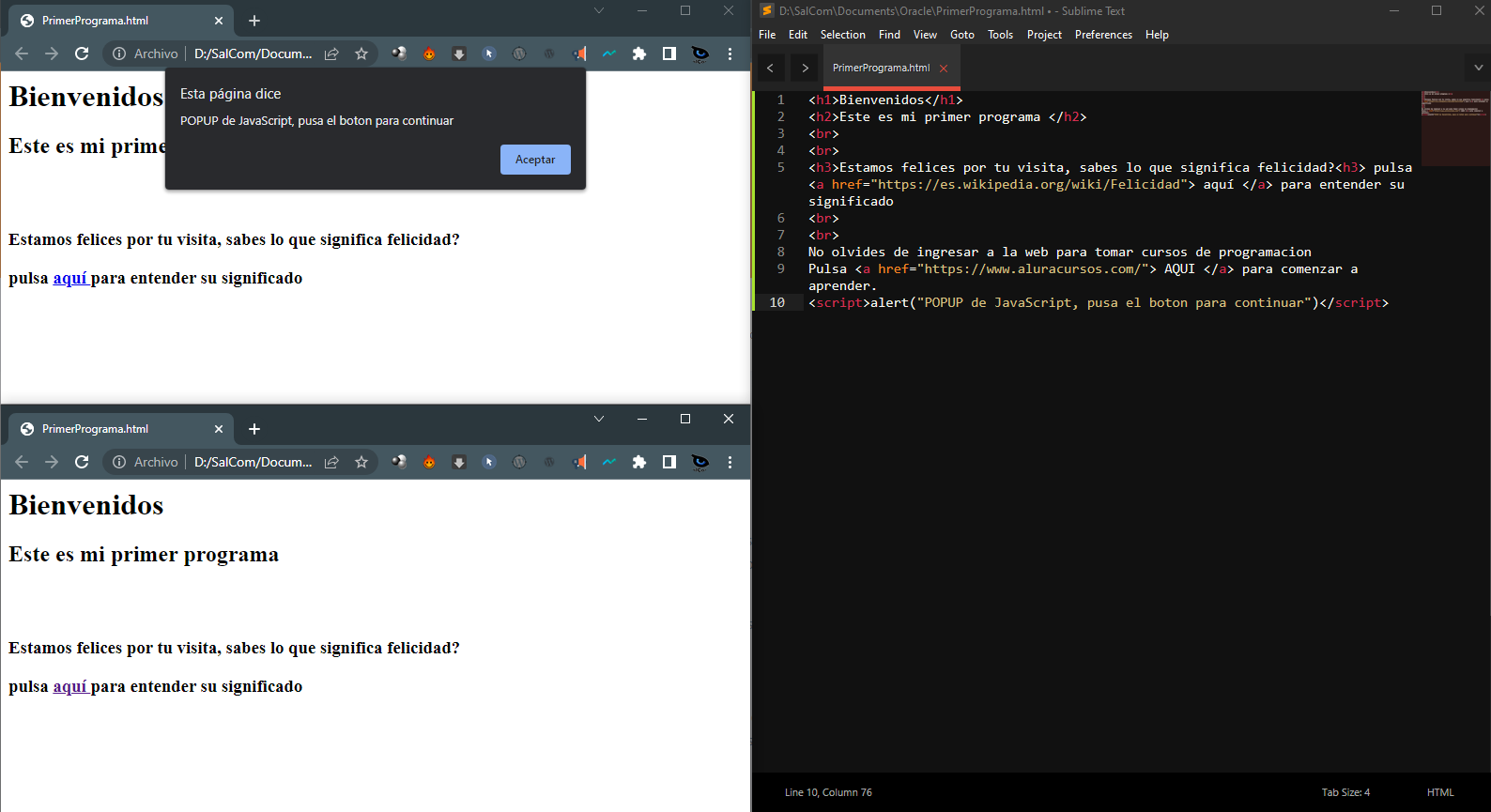Bookmark page star in top Chrome window
The width and height of the screenshot is (1491, 812).
[x=361, y=54]
